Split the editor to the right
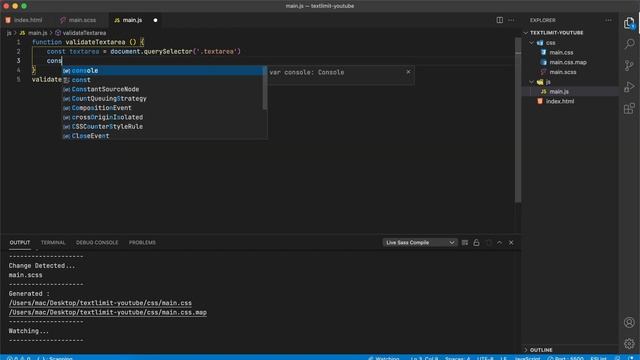 (500, 20)
